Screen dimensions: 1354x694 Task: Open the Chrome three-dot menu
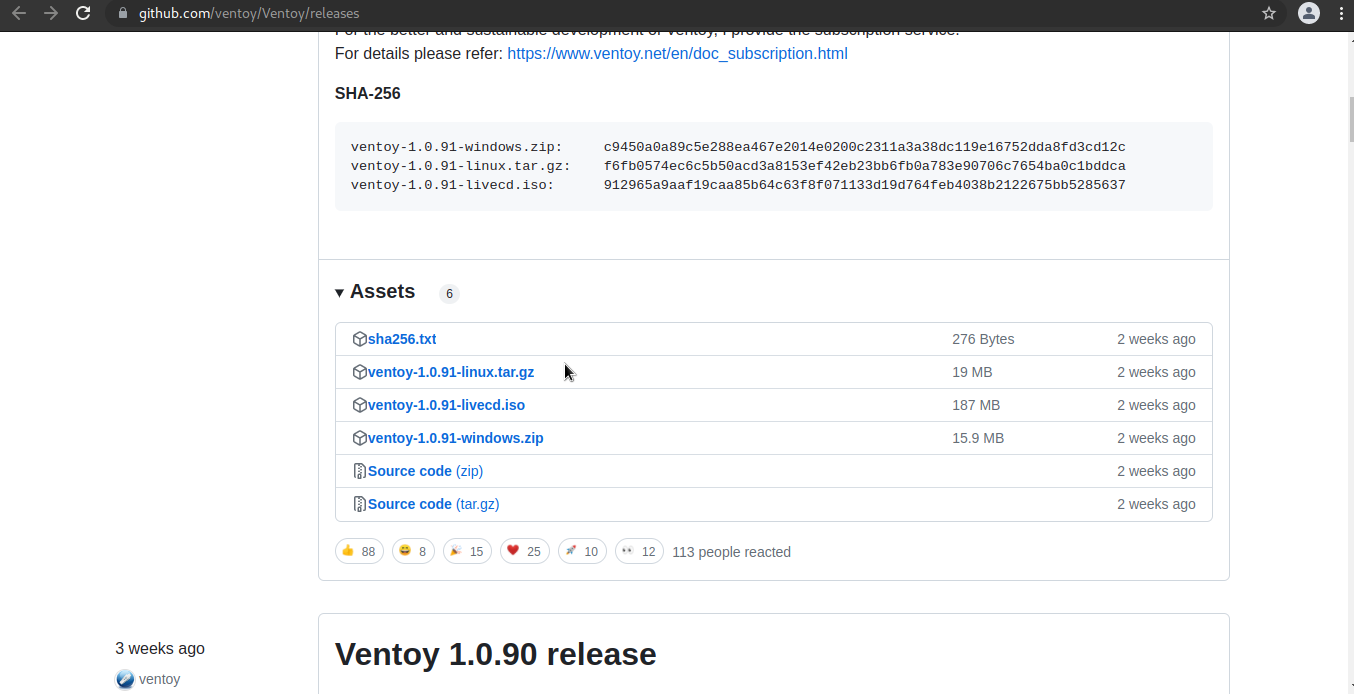[1341, 13]
